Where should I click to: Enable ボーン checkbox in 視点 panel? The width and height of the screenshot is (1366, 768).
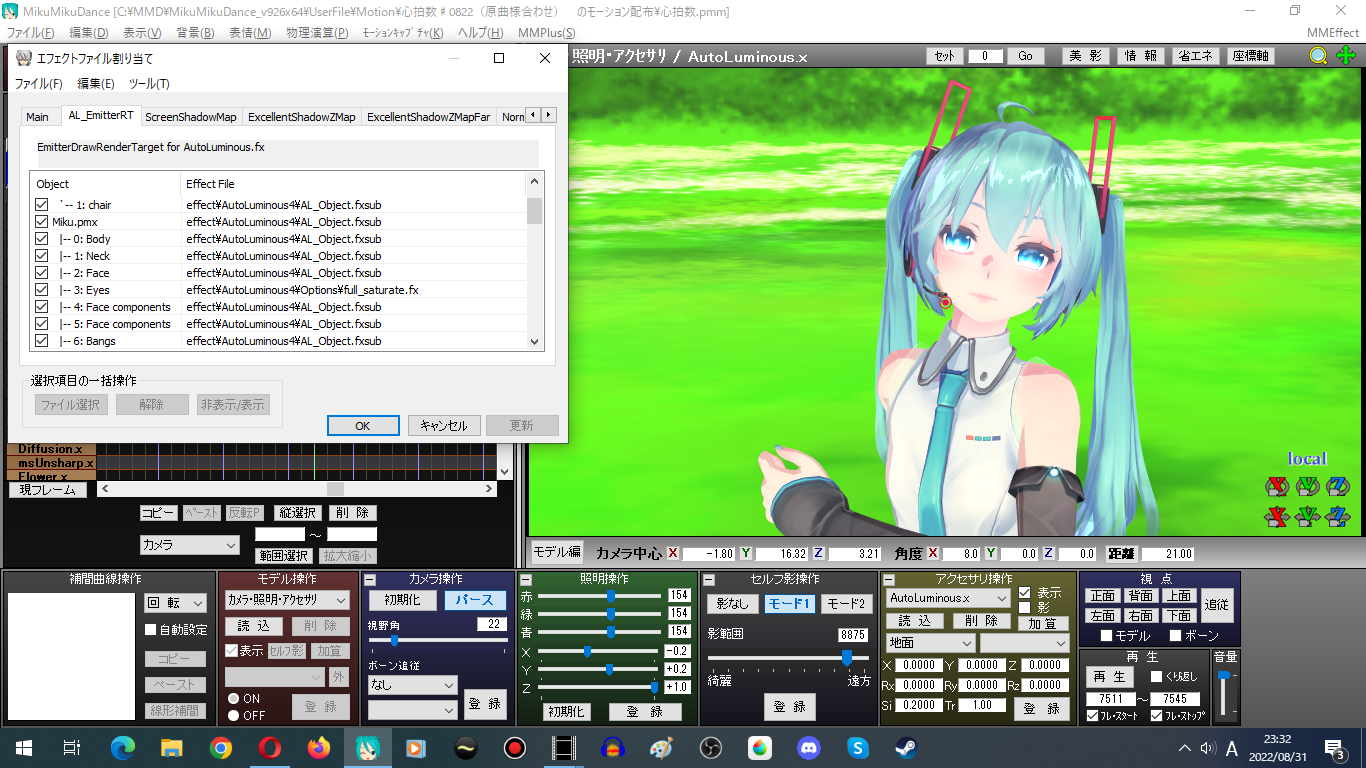pyautogui.click(x=1175, y=635)
